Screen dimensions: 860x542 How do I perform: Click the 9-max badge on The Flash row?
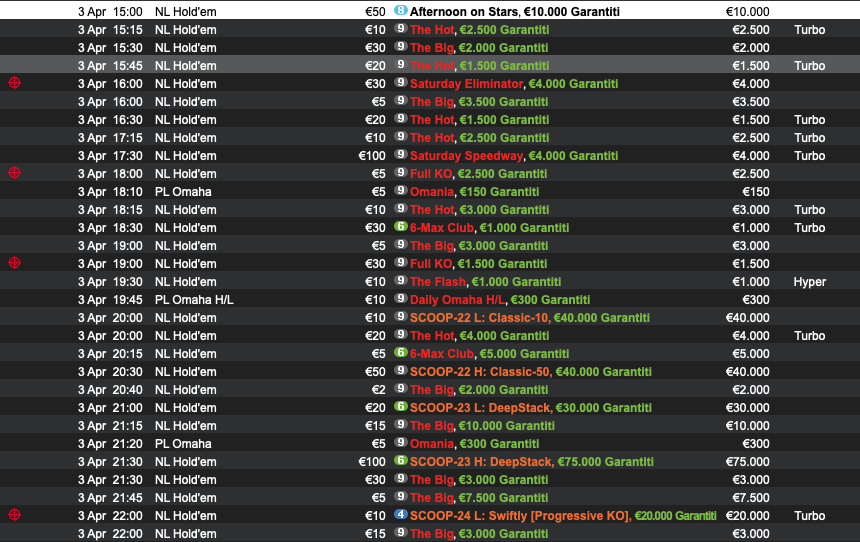point(401,281)
